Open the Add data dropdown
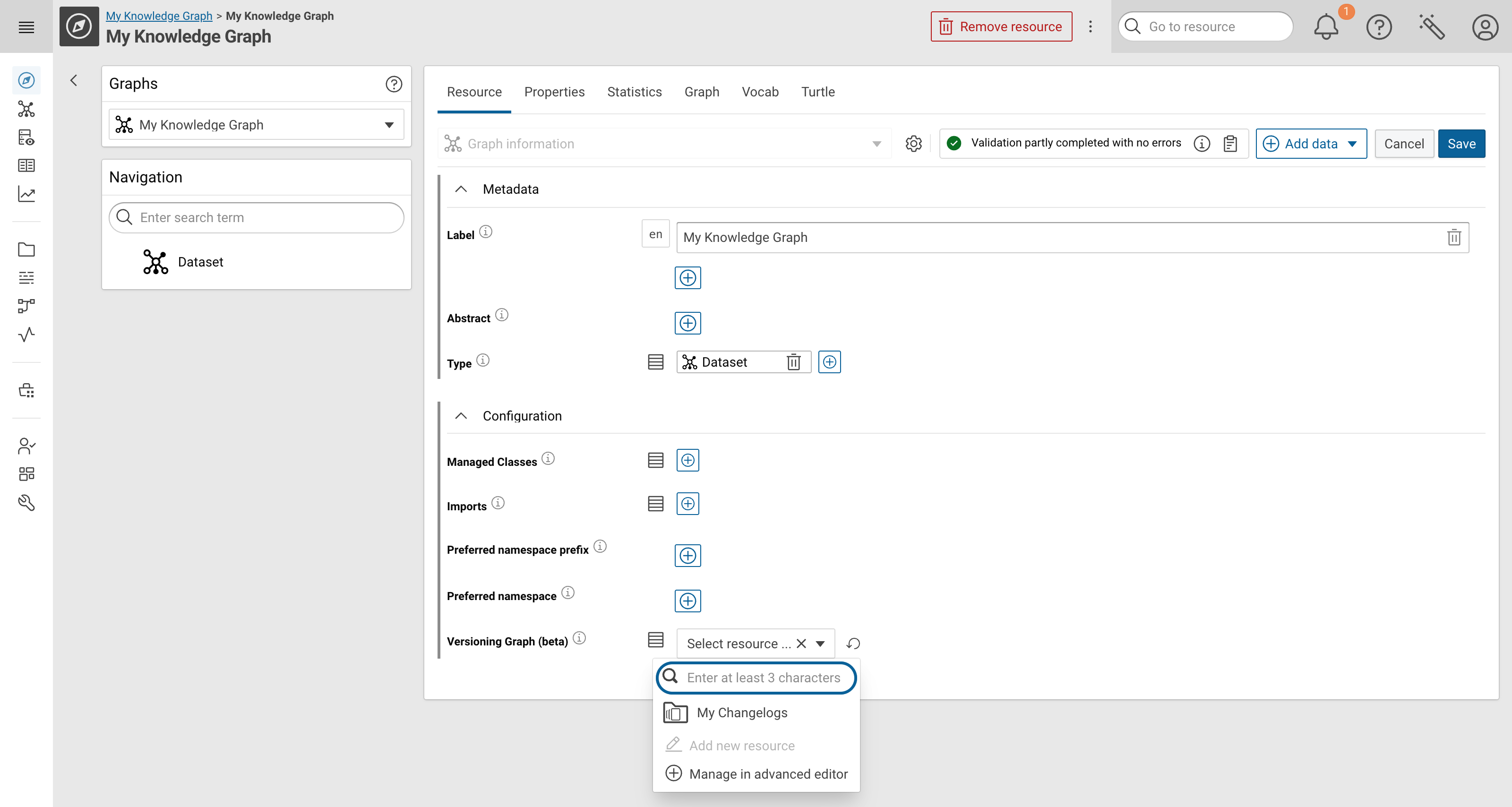This screenshot has height=807, width=1512. (1311, 144)
